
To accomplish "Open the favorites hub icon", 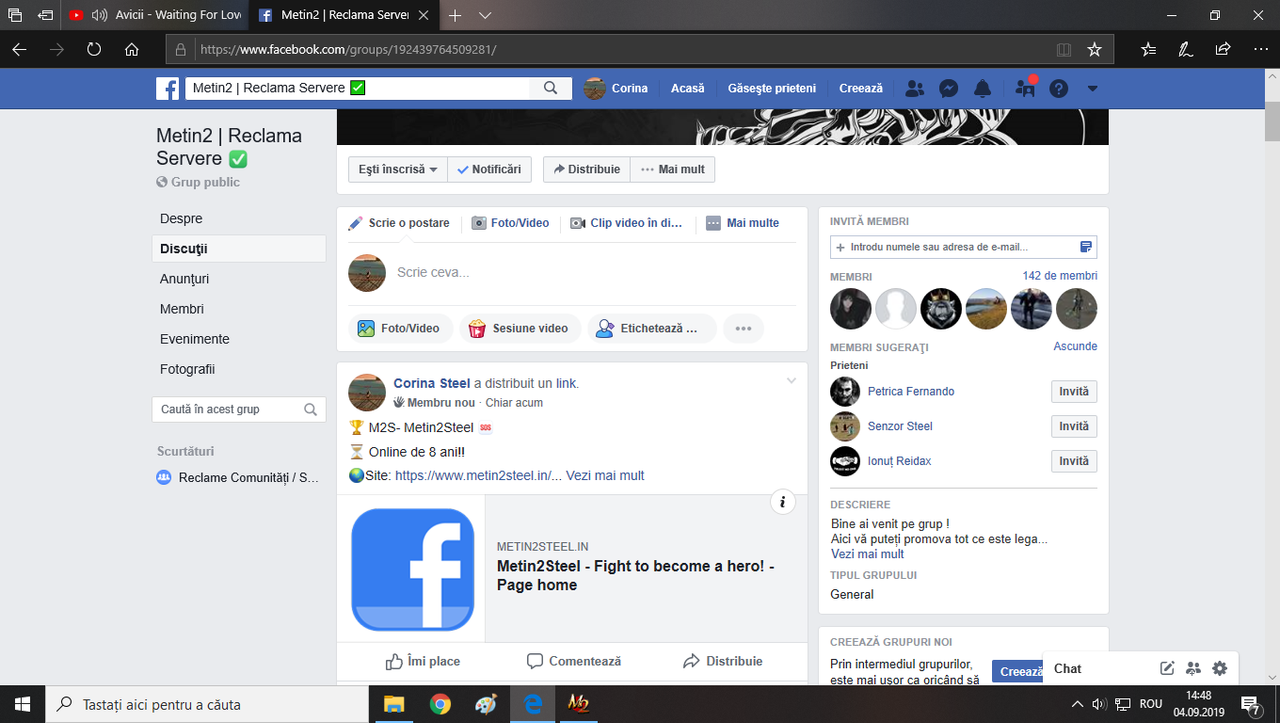I will (x=1148, y=49).
